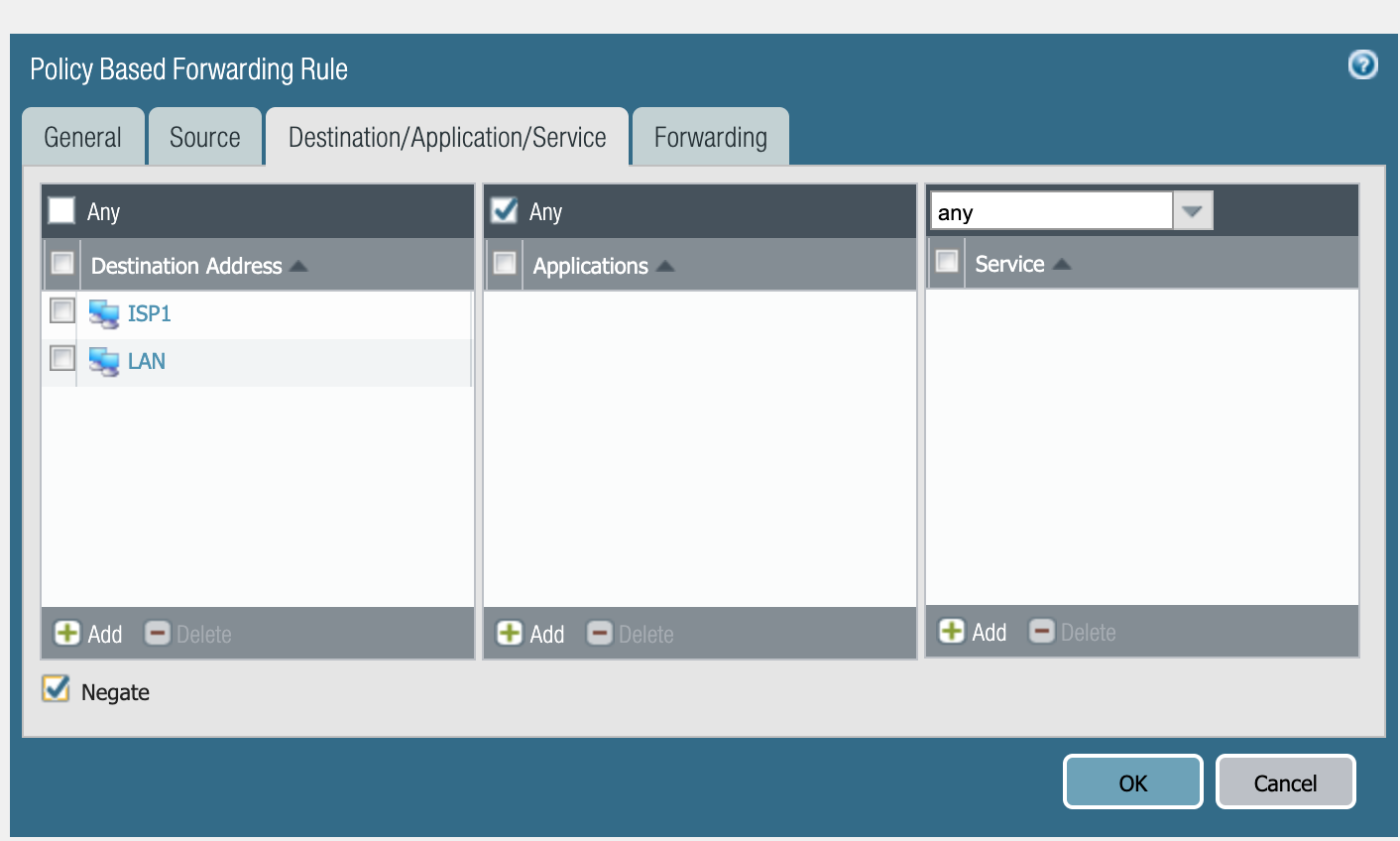This screenshot has height=841, width=1400.
Task: Click the plus icon under Applications
Action: pyautogui.click(x=510, y=633)
